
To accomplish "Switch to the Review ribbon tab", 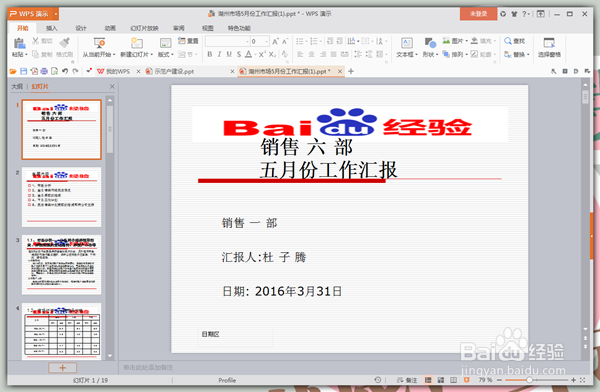I will point(179,28).
